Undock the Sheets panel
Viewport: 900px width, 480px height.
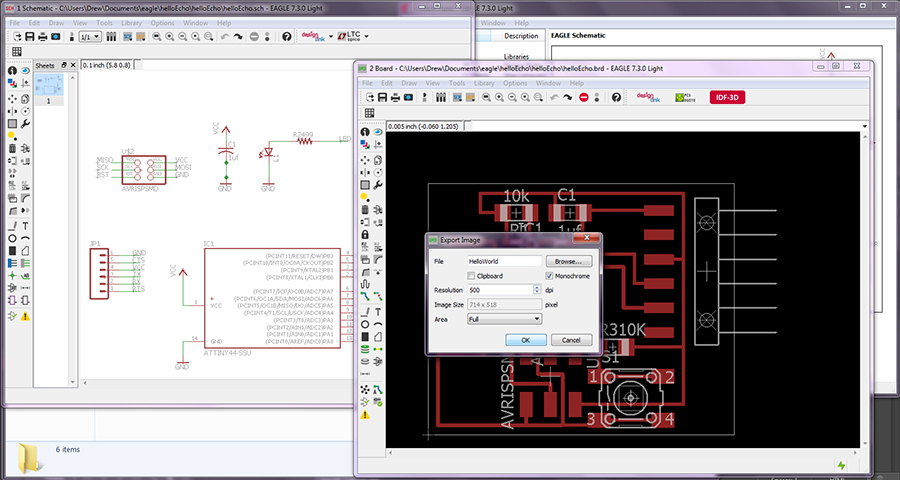[x=64, y=65]
